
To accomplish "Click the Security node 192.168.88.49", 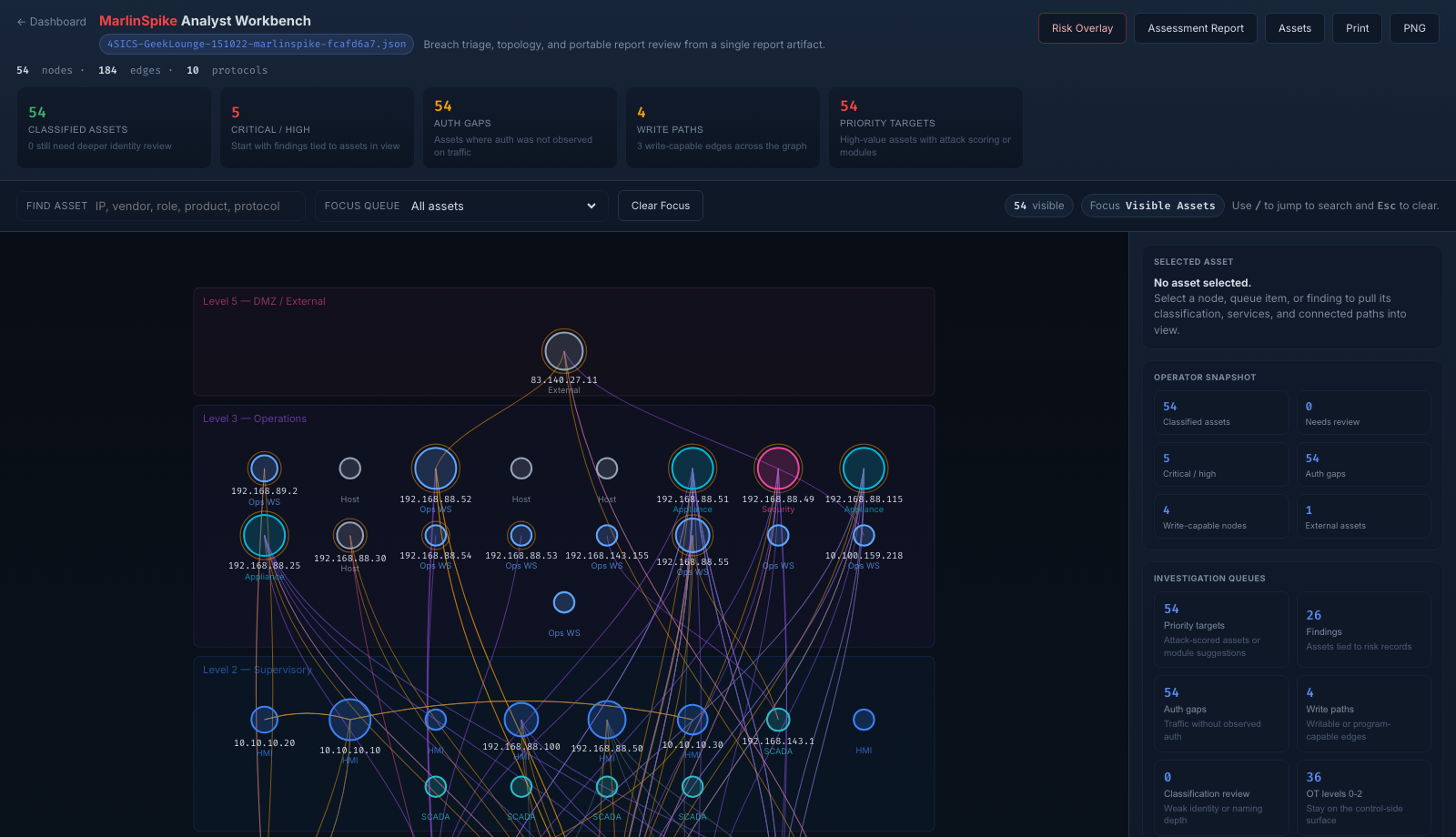I will pos(778,468).
